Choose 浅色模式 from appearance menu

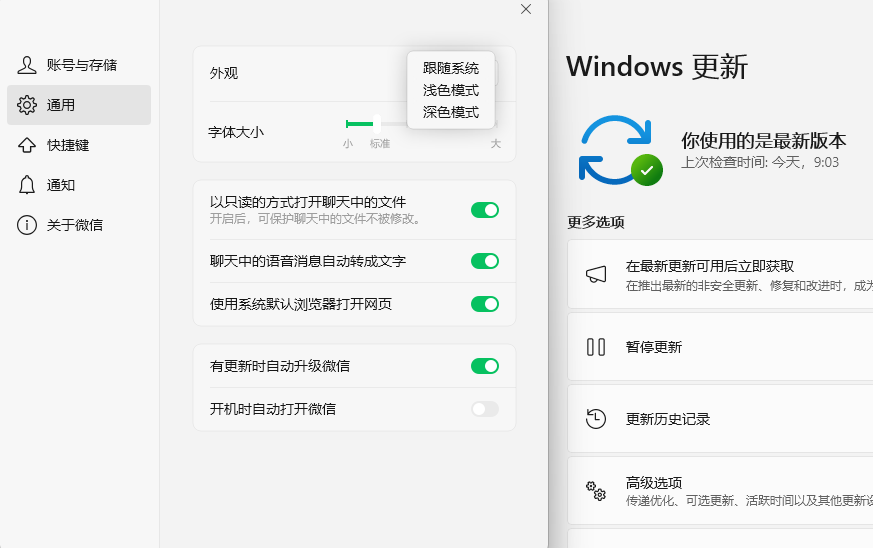coord(451,90)
